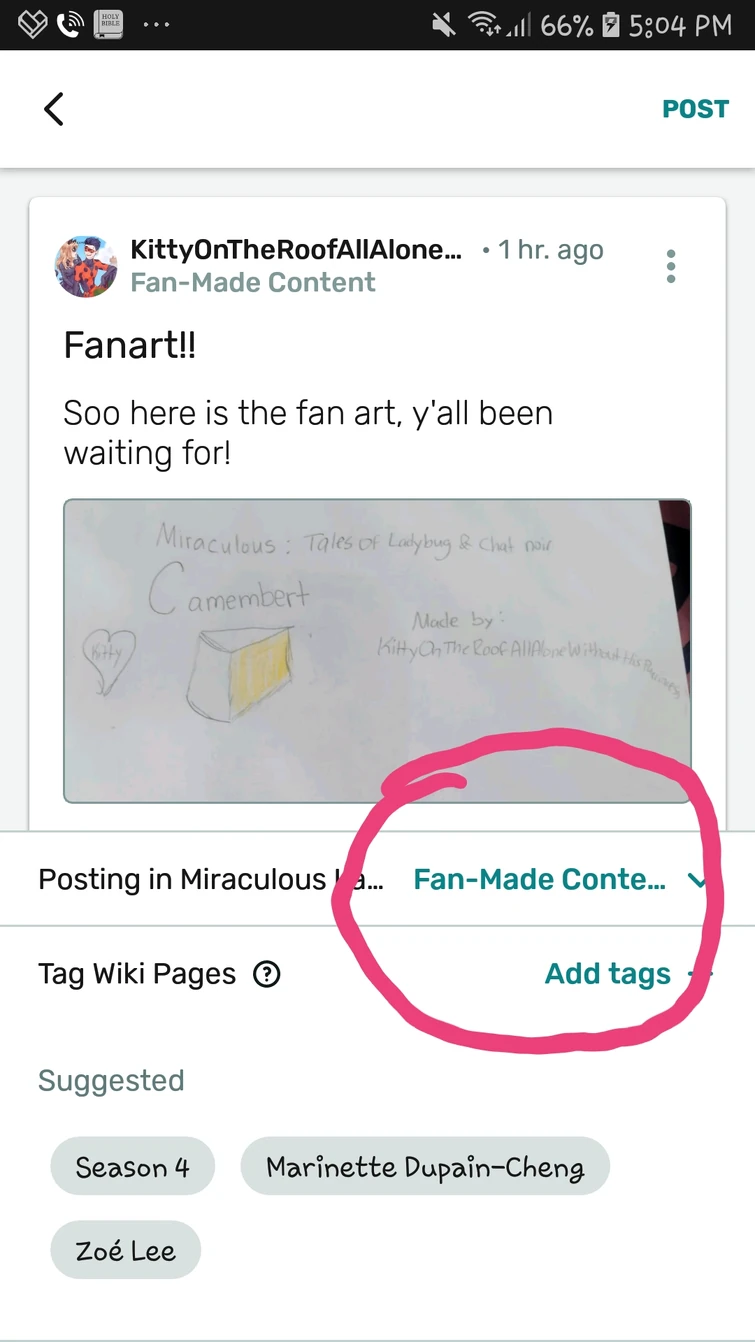This screenshot has width=755, height=1342.
Task: Tap the muted sound status icon
Action: point(444,24)
